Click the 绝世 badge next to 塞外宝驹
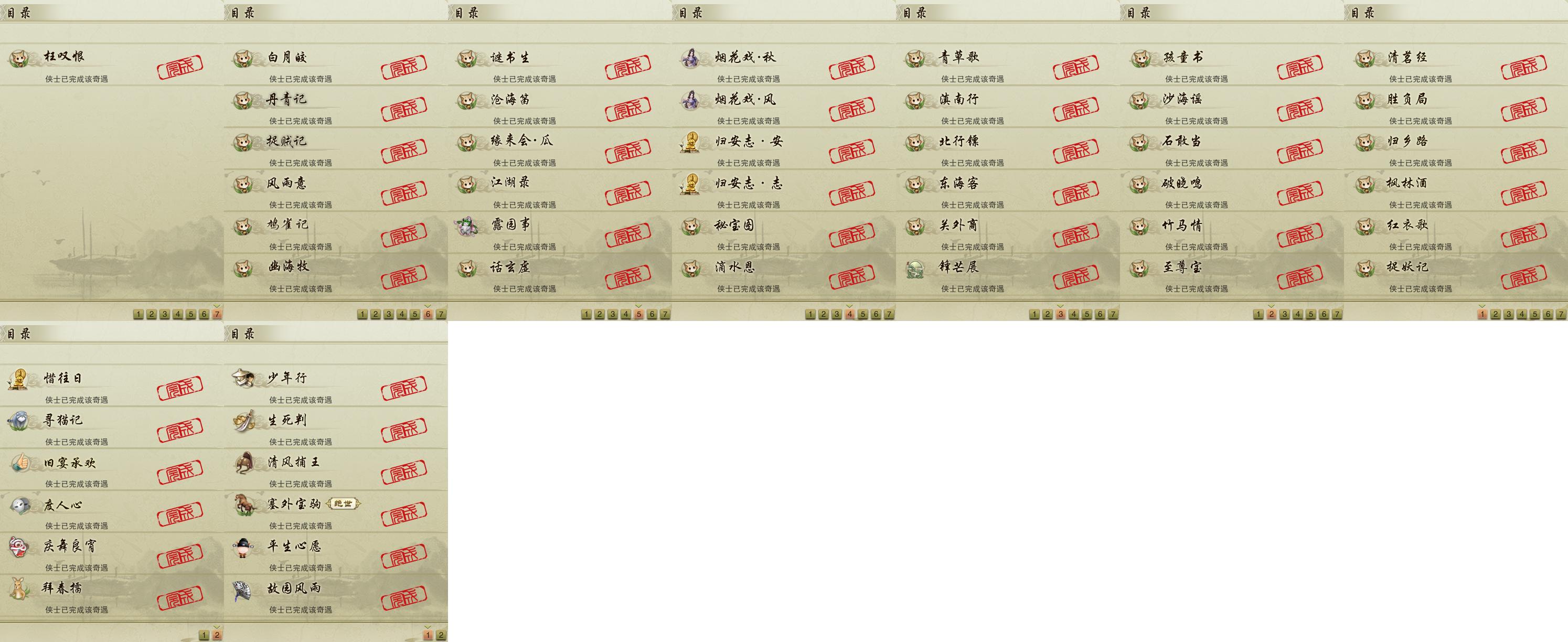The height and width of the screenshot is (642, 1568). pyautogui.click(x=343, y=504)
